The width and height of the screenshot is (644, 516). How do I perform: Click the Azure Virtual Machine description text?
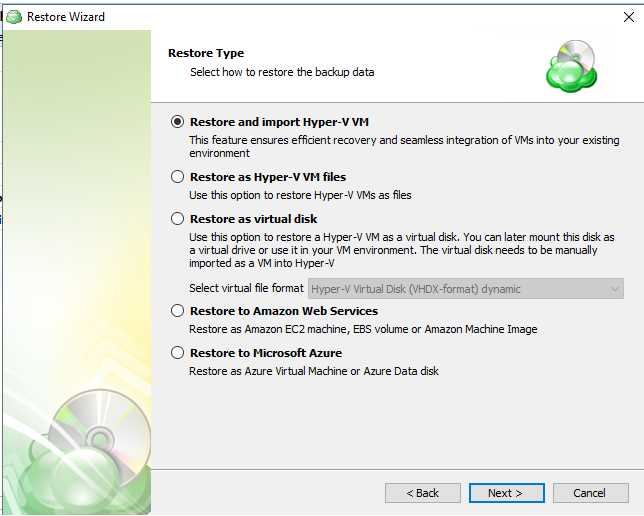pyautogui.click(x=314, y=371)
